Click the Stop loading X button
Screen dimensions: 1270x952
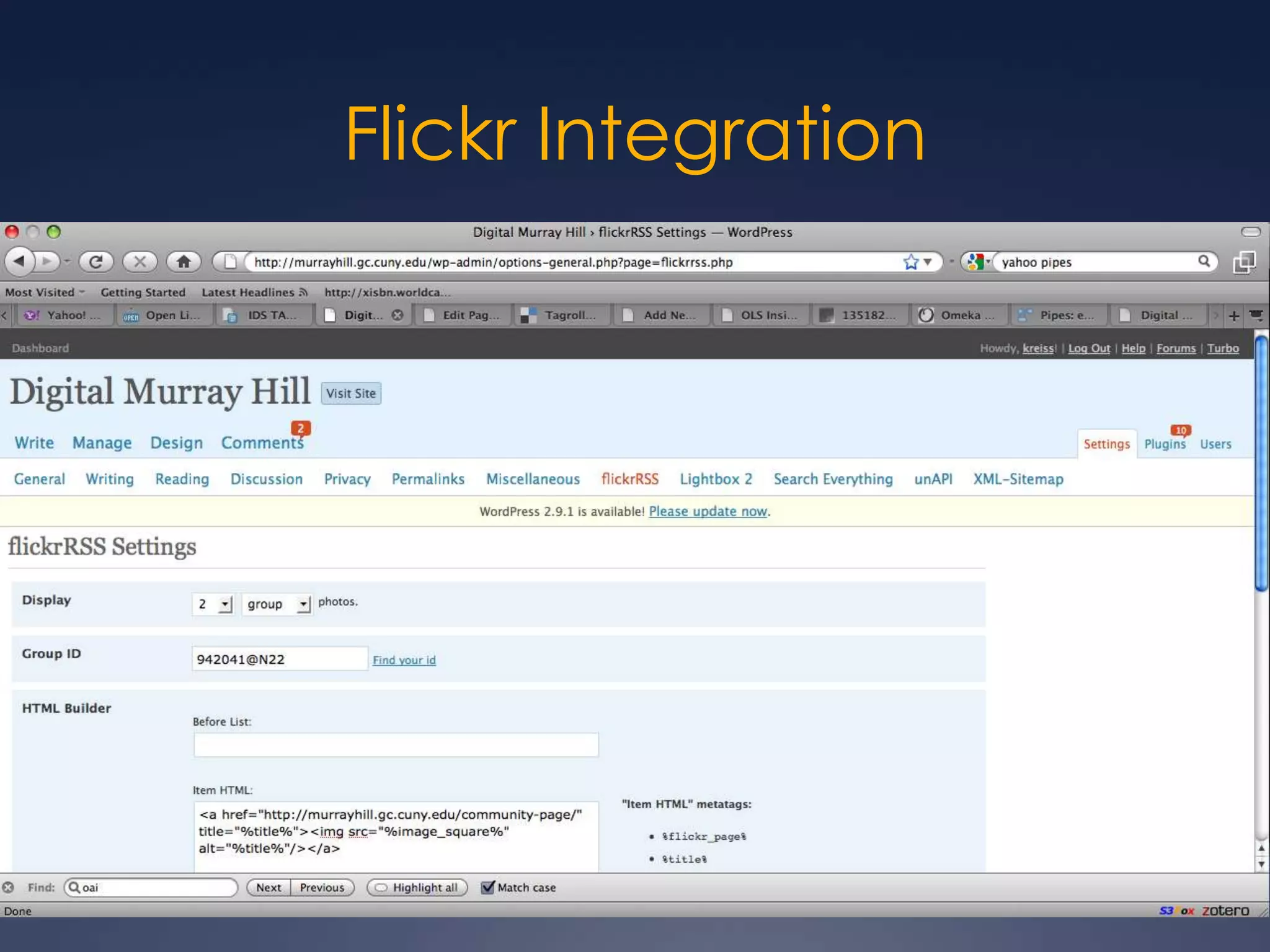coord(140,262)
